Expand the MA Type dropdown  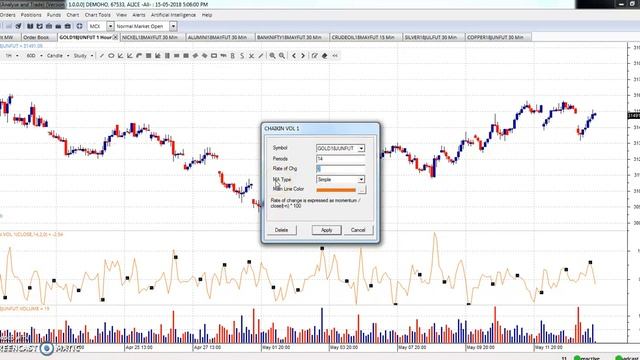(361, 180)
